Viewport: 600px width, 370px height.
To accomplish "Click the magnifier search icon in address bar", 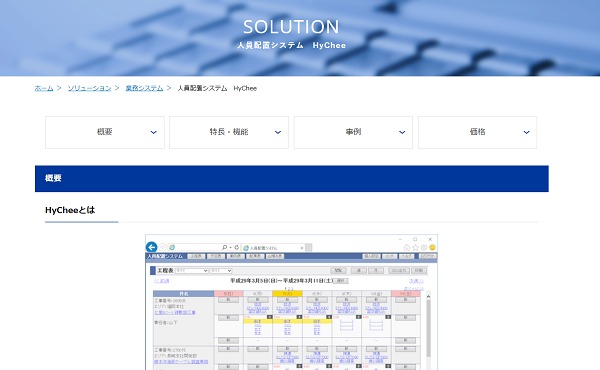I will point(225,248).
